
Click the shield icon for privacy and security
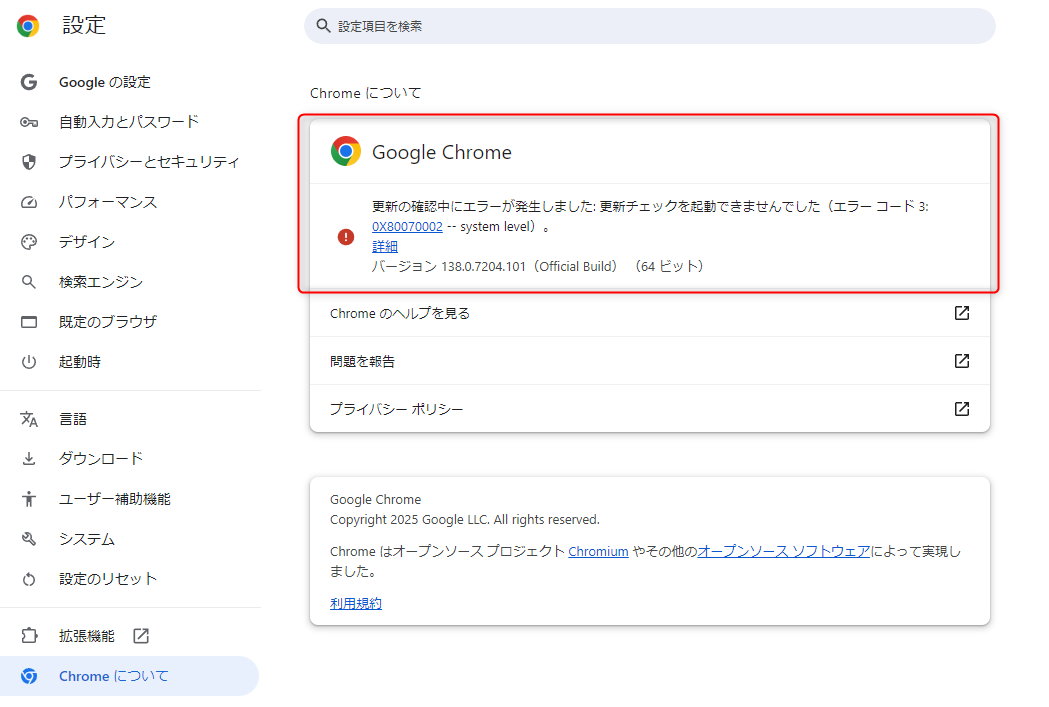click(x=29, y=162)
